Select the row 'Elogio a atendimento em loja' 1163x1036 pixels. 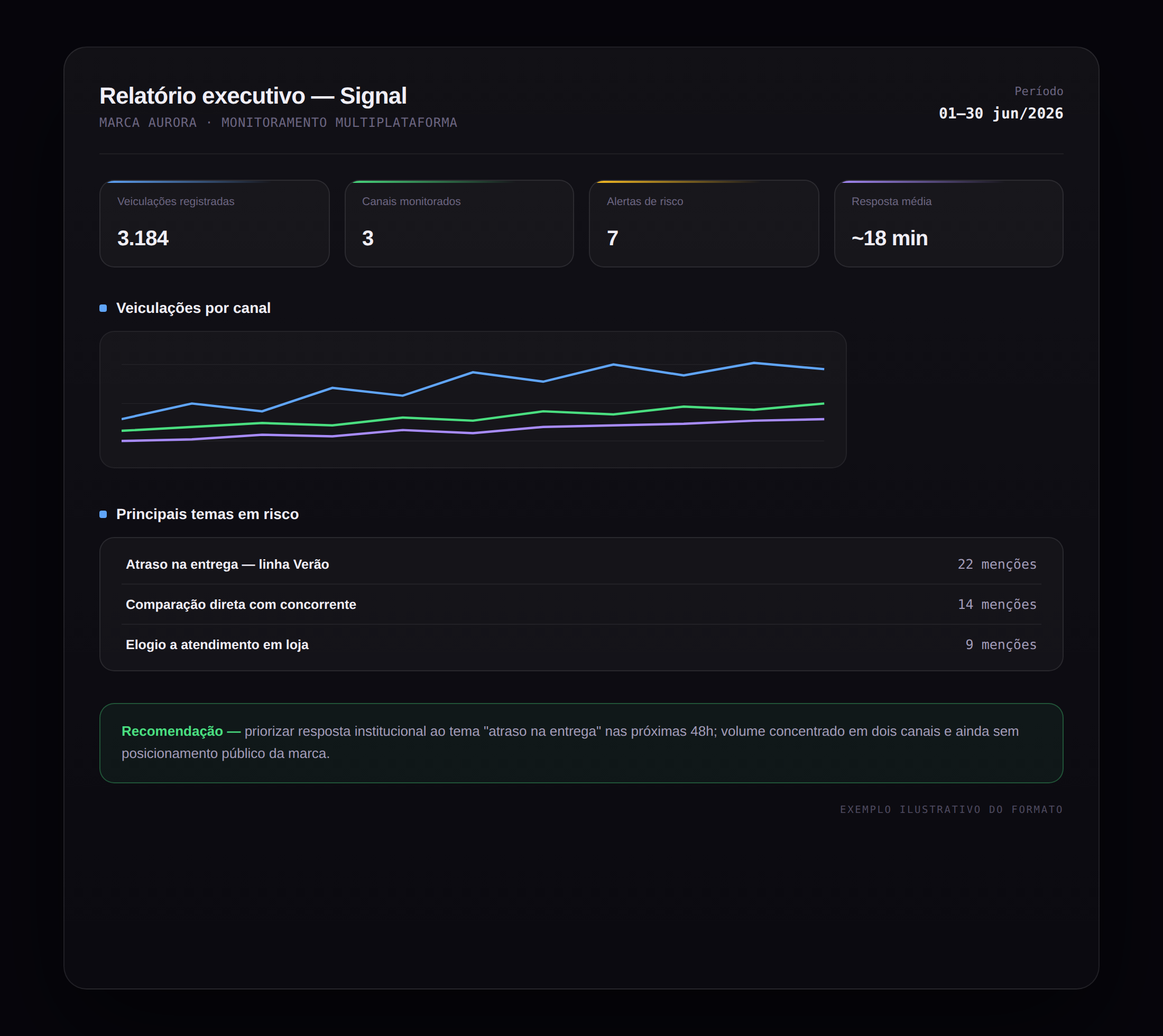pyautogui.click(x=581, y=644)
